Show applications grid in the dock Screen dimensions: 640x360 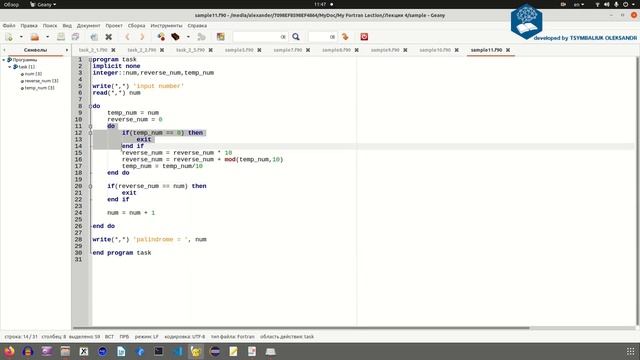click(x=631, y=351)
